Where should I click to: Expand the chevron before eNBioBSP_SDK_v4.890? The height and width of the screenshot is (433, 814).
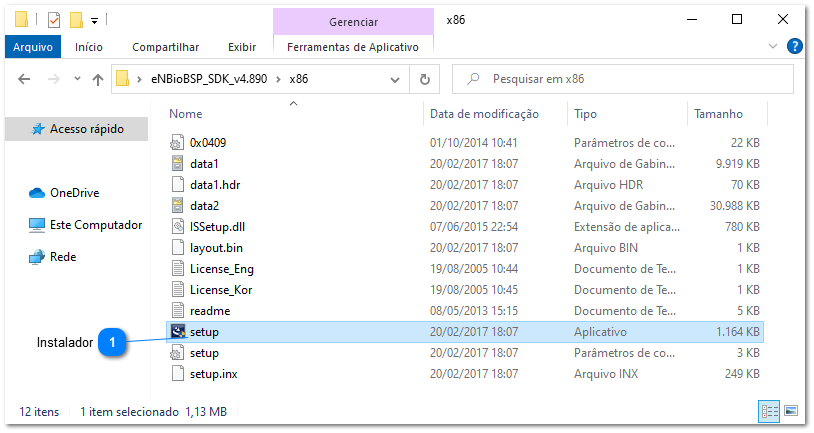pyautogui.click(x=139, y=79)
